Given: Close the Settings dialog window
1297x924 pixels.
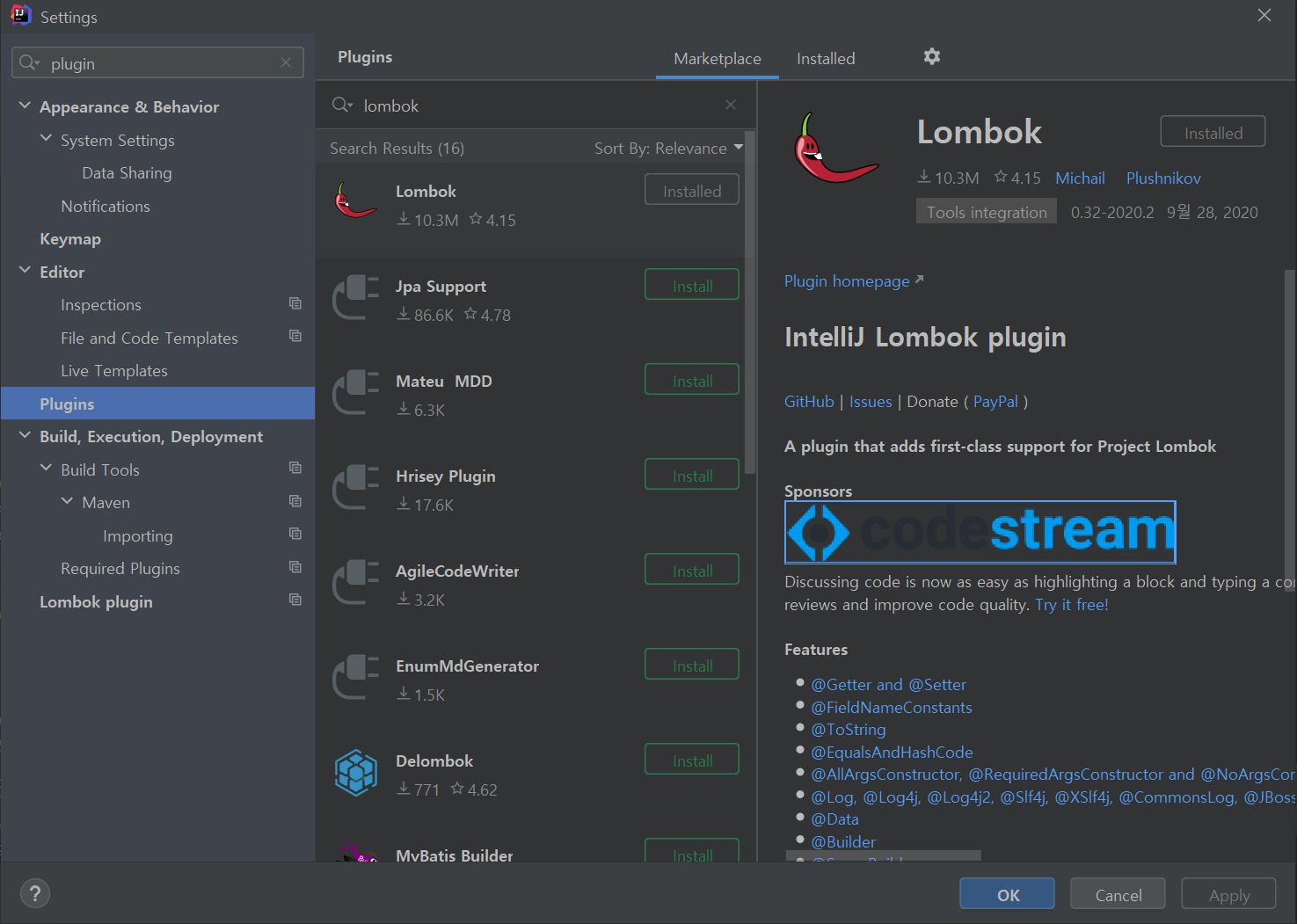Looking at the screenshot, I should point(1264,15).
